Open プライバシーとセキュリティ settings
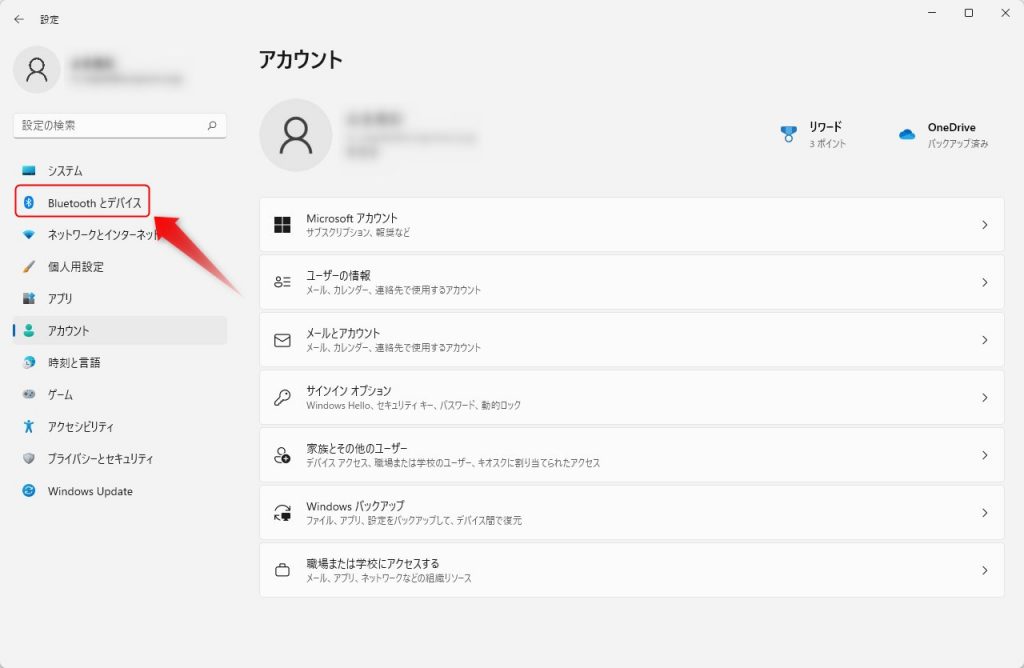This screenshot has width=1024, height=668. (x=120, y=458)
